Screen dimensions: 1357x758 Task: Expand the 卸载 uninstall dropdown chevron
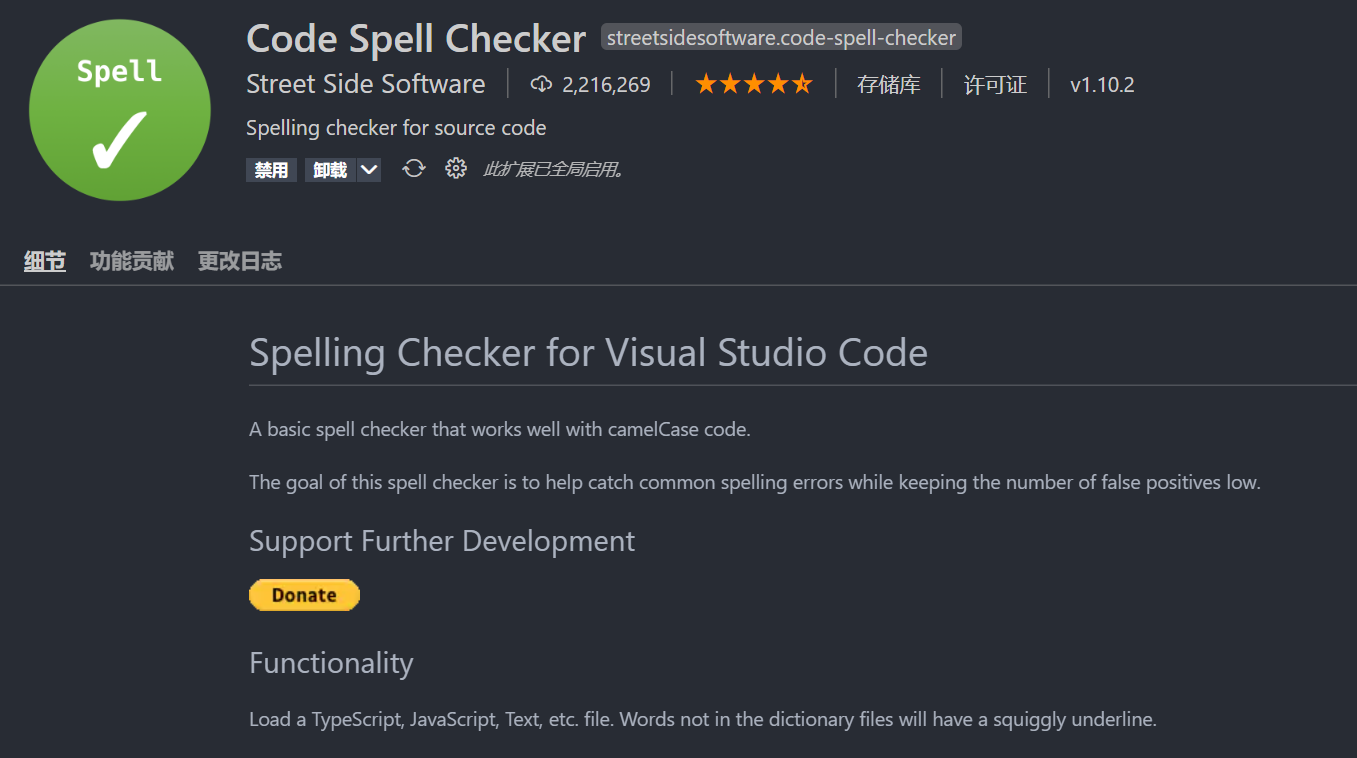(x=368, y=169)
